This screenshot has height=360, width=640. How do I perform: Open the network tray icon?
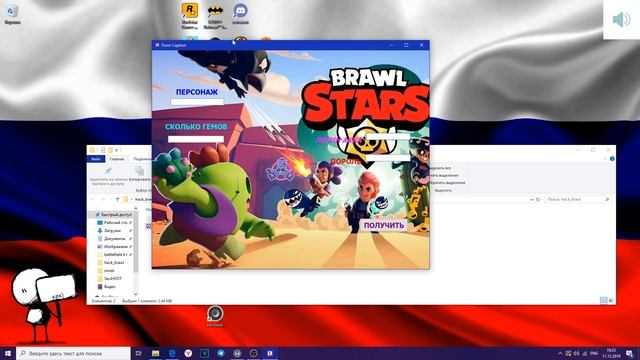585,353
